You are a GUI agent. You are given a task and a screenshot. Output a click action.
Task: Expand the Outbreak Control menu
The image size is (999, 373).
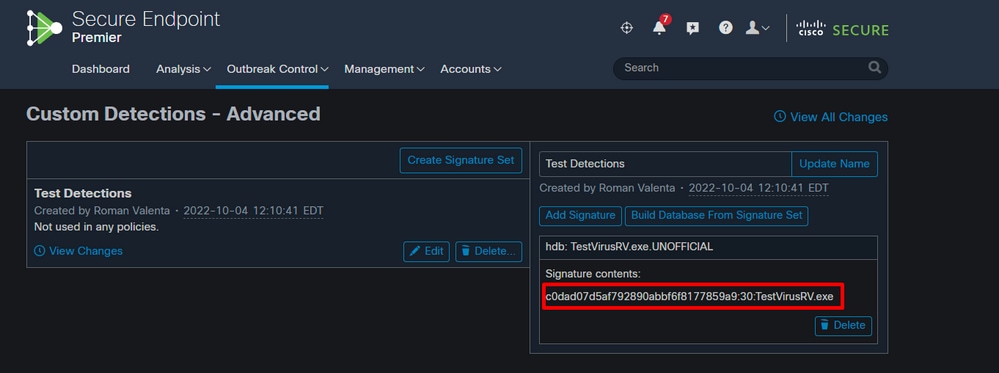point(278,69)
